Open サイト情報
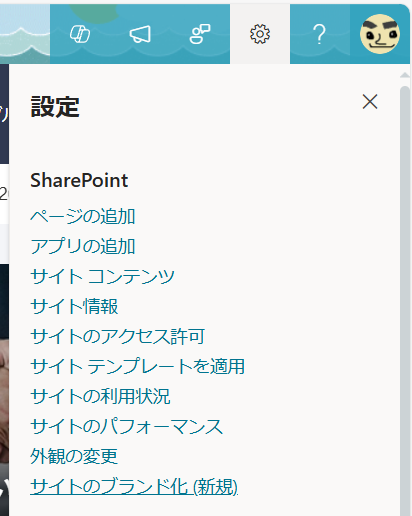 tap(74, 306)
